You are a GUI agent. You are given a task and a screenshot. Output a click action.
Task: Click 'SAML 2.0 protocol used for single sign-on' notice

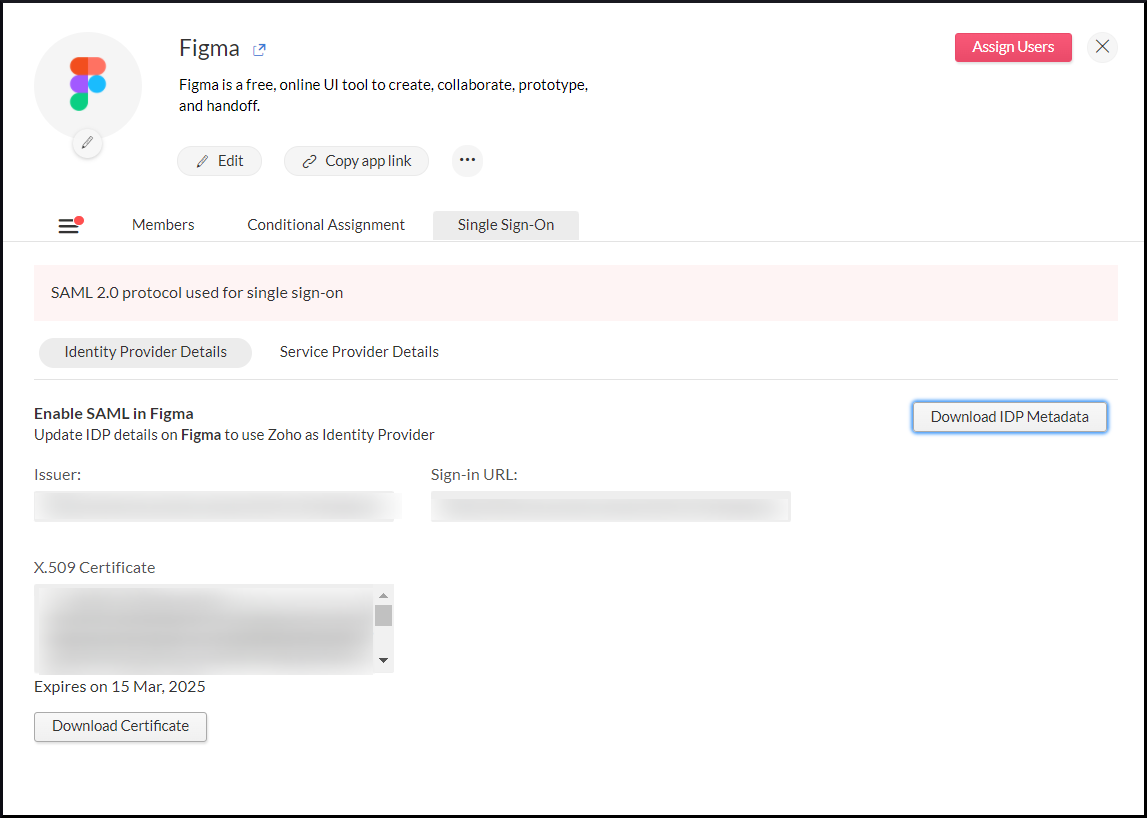click(576, 293)
